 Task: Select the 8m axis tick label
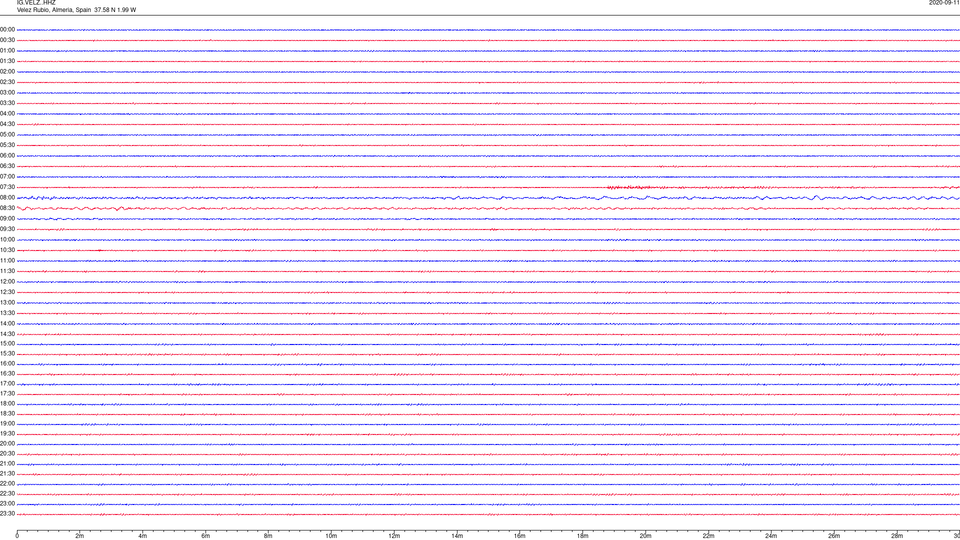(268, 536)
